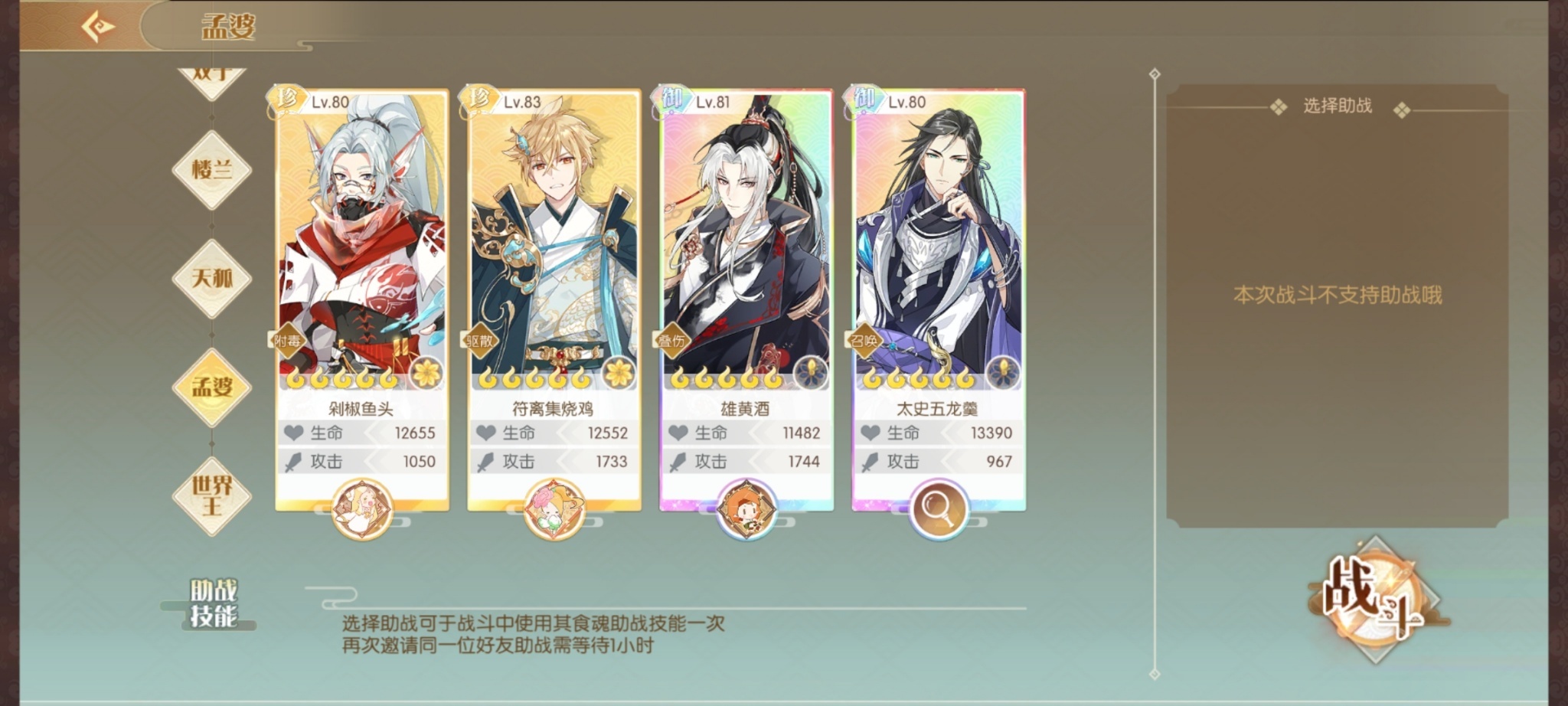Tap the 叠伤 tag on 雄黄酒 card
Image resolution: width=1568 pixels, height=706 pixels.
(671, 341)
